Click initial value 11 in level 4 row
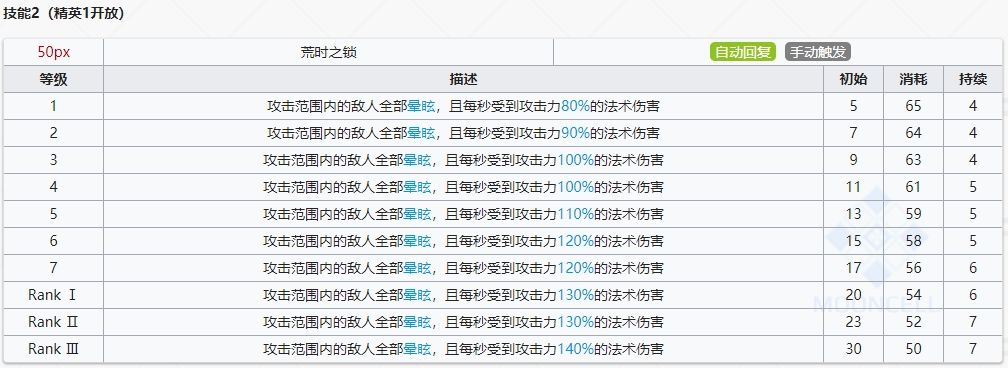This screenshot has width=1008, height=368. tap(853, 187)
